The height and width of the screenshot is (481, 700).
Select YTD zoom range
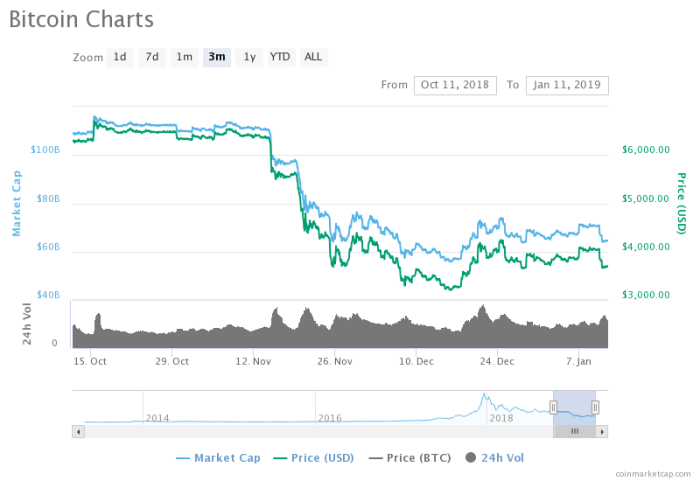click(280, 57)
